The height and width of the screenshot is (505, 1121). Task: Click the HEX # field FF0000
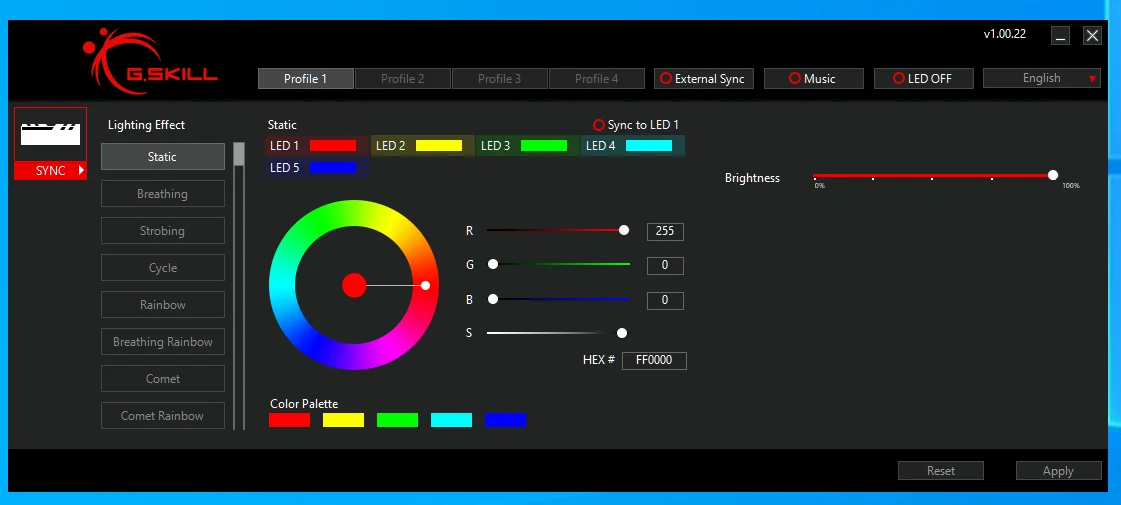coord(654,361)
